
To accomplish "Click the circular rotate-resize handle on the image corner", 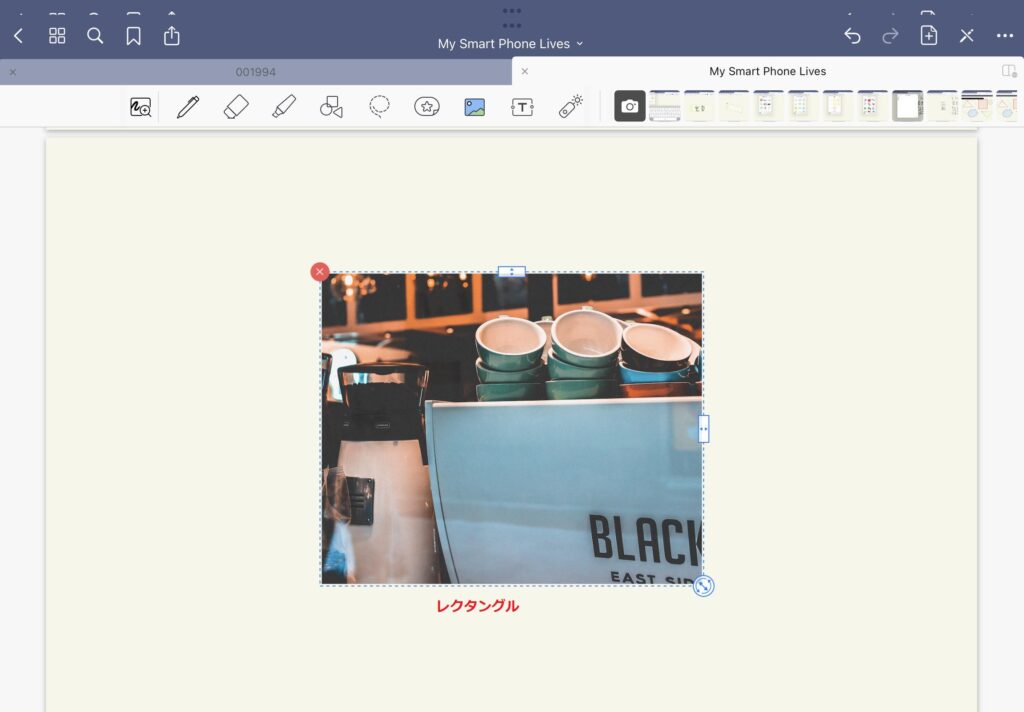I will click(x=703, y=586).
